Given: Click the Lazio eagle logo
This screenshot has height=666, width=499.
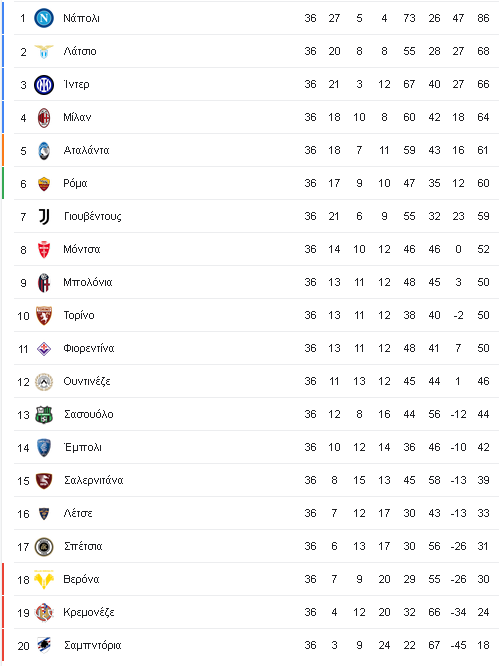Looking at the screenshot, I should 44,51.
